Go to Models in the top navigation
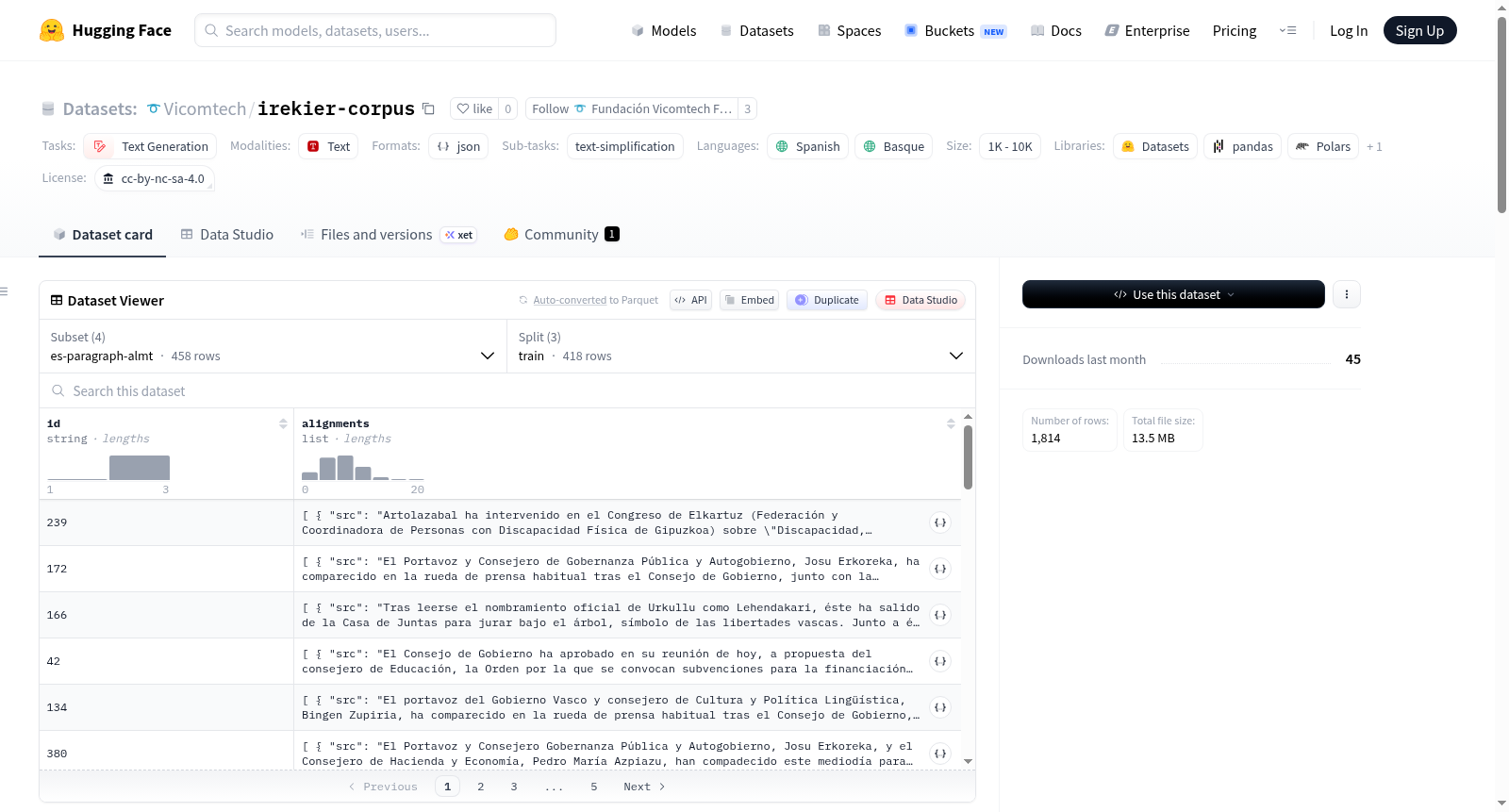 [664, 30]
